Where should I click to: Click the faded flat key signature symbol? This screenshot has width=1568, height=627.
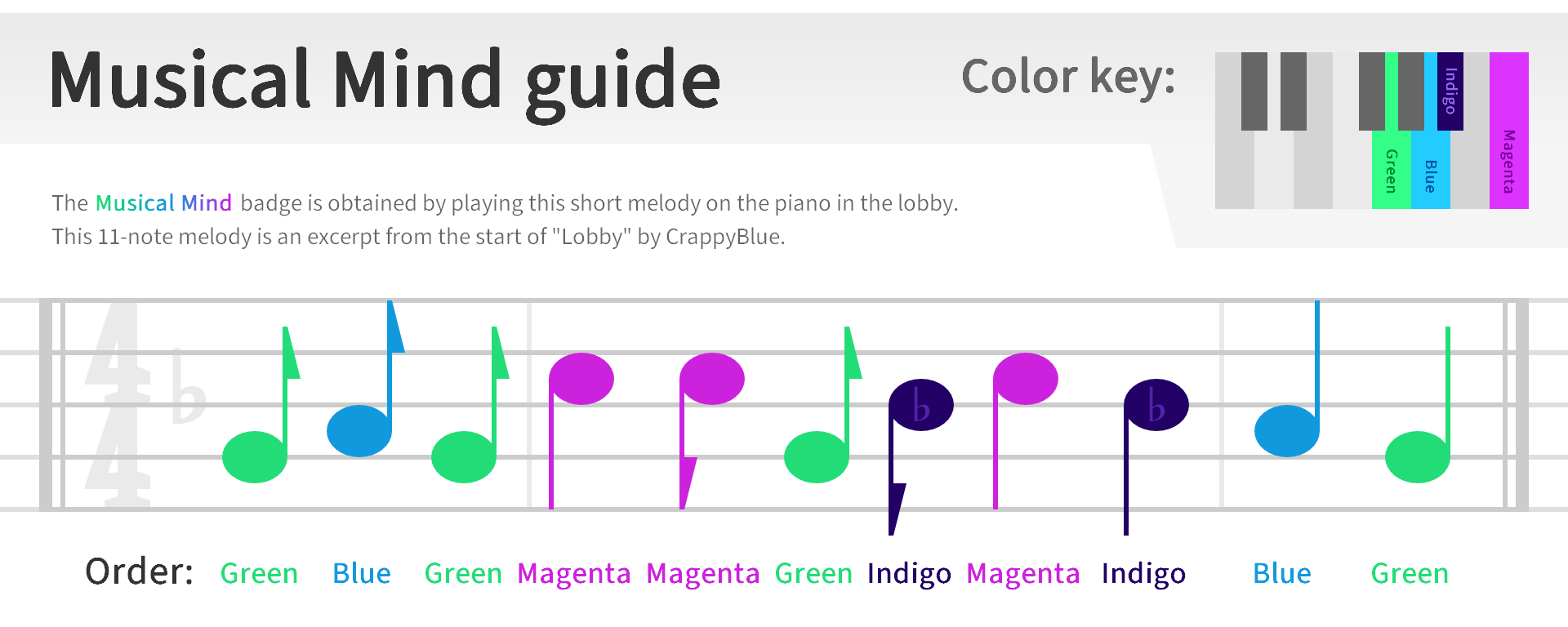tap(188, 388)
